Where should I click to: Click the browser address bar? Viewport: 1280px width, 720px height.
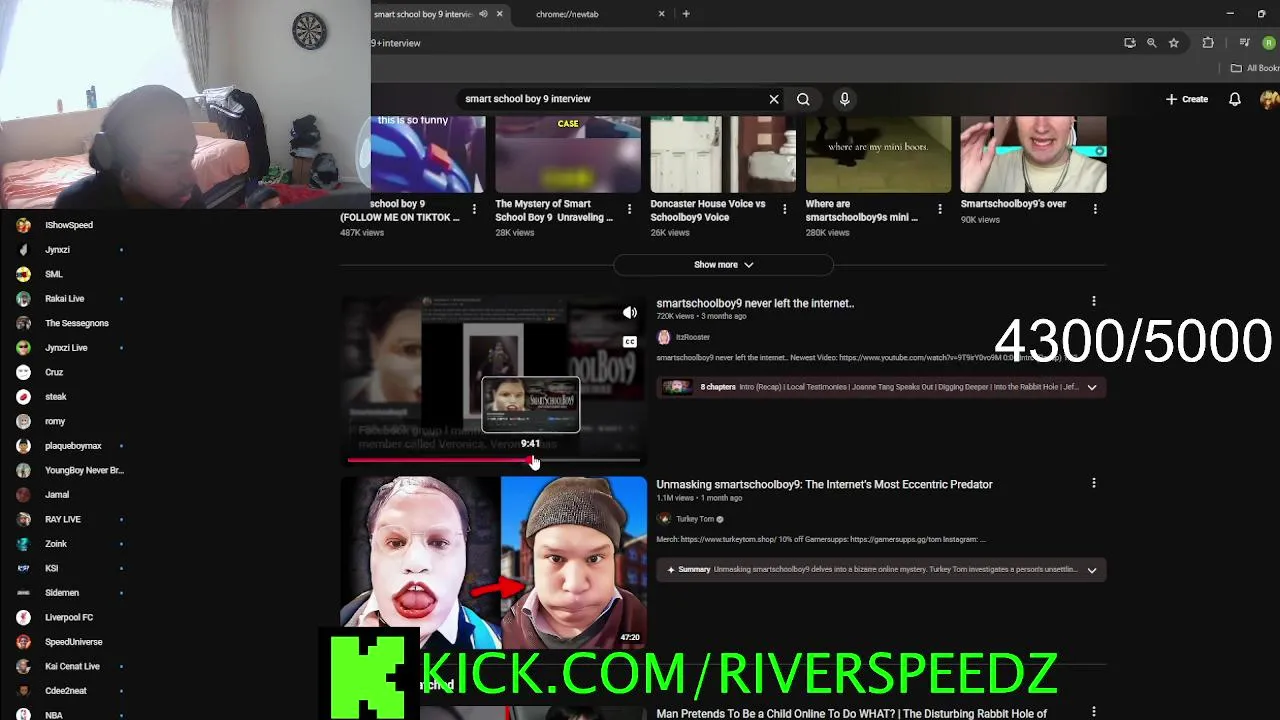740,43
